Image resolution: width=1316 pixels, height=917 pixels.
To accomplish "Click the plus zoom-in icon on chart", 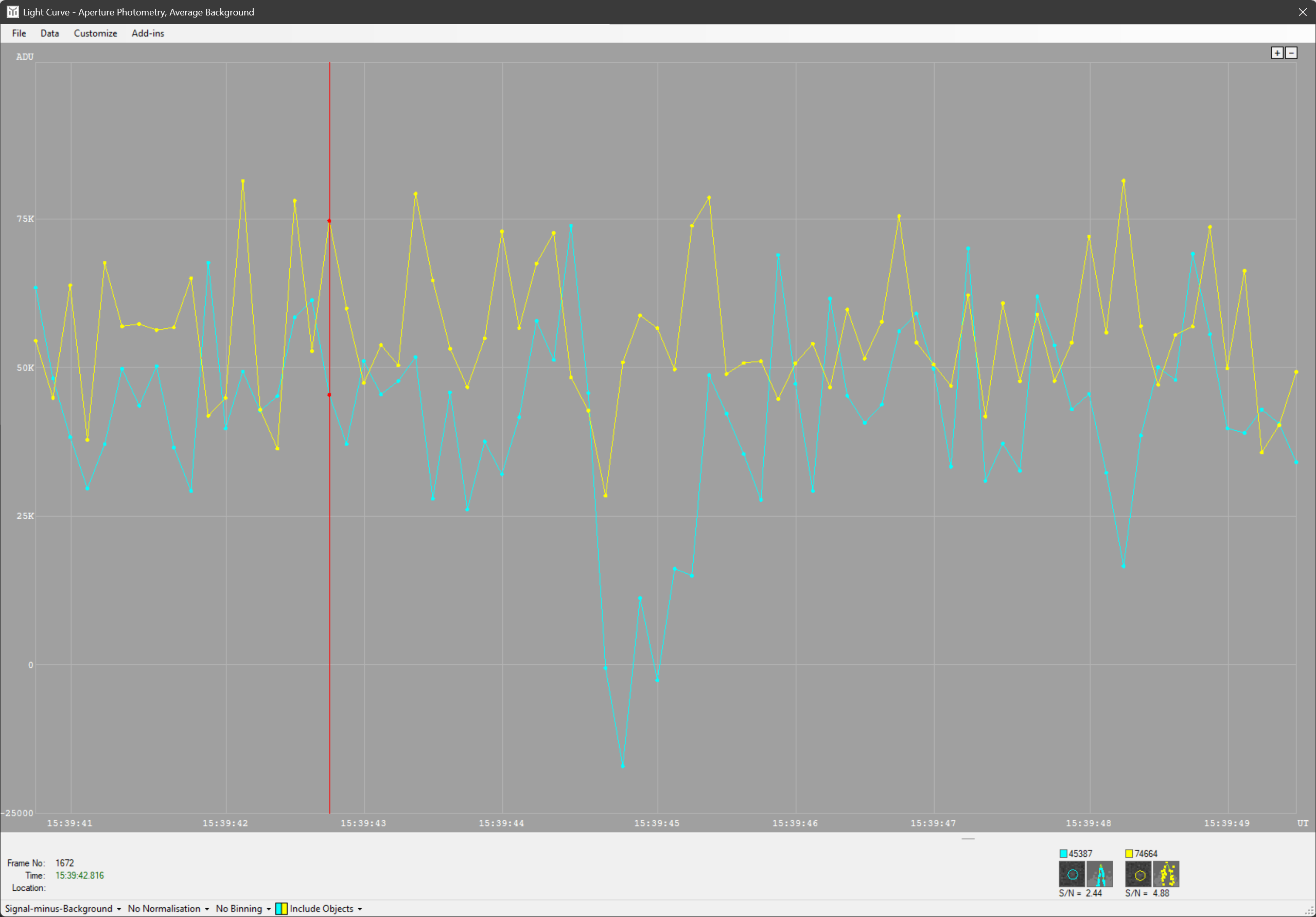I will point(1277,52).
